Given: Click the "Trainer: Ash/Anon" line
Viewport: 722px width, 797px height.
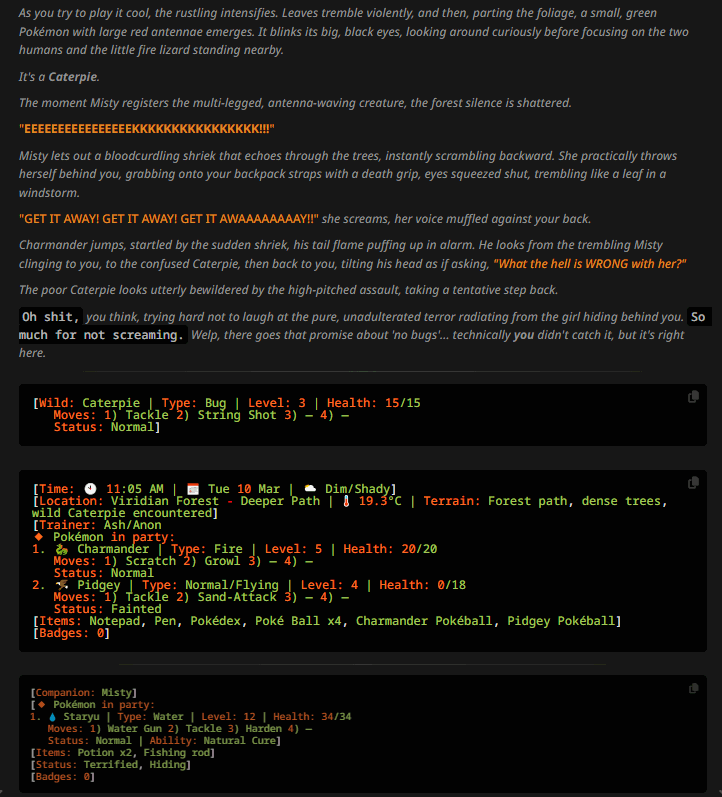Looking at the screenshot, I should 97,525.
